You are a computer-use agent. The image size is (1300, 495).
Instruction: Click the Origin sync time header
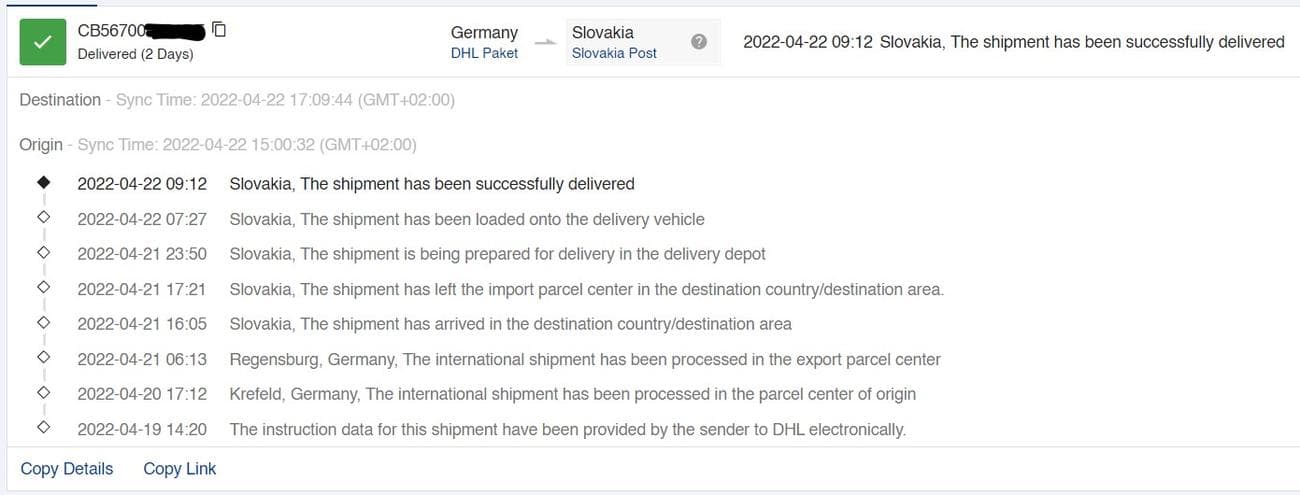[x=217, y=145]
